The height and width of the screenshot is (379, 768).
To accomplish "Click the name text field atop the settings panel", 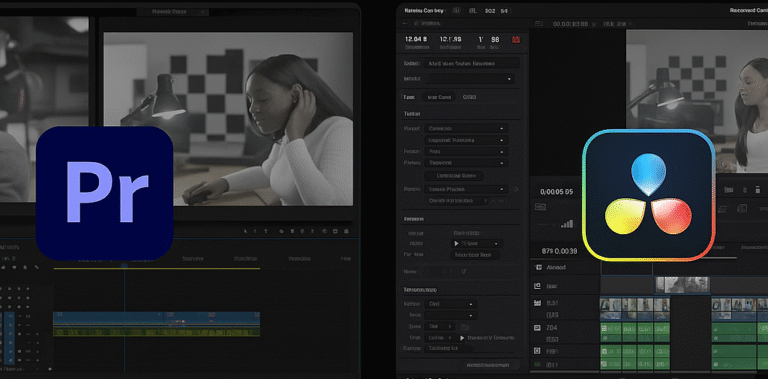I will tap(472, 63).
